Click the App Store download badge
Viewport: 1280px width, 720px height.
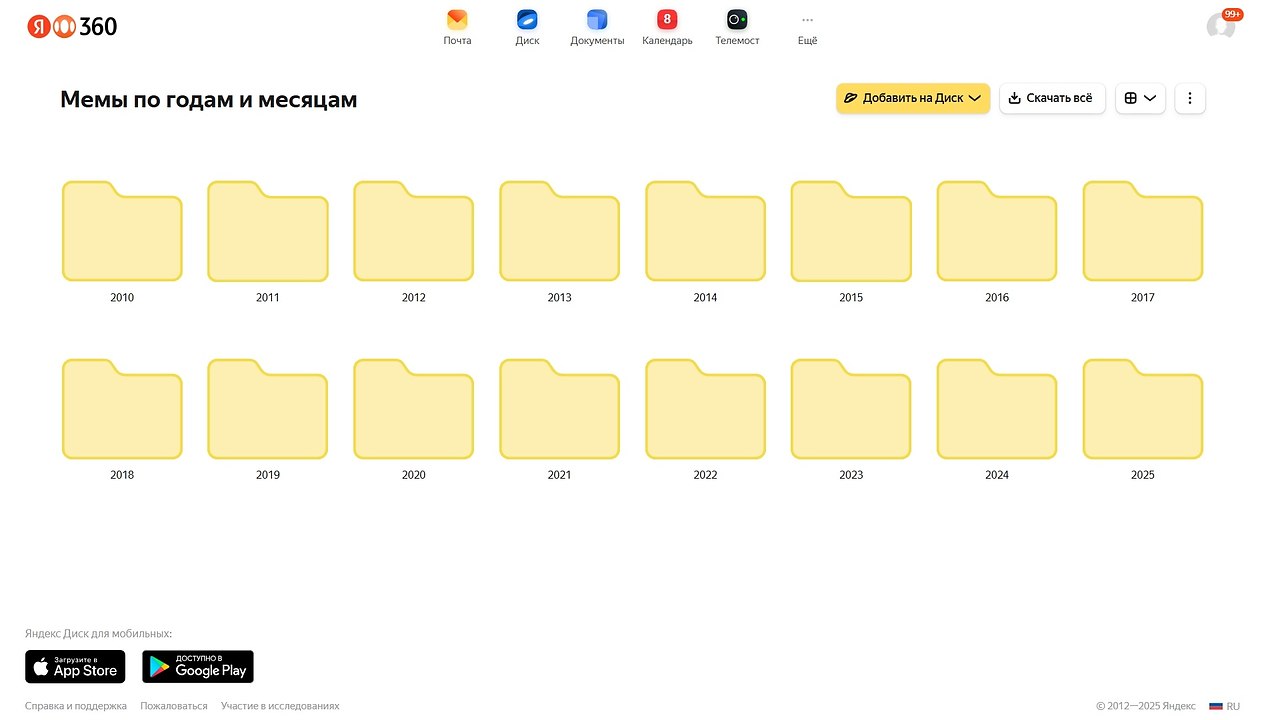point(75,667)
